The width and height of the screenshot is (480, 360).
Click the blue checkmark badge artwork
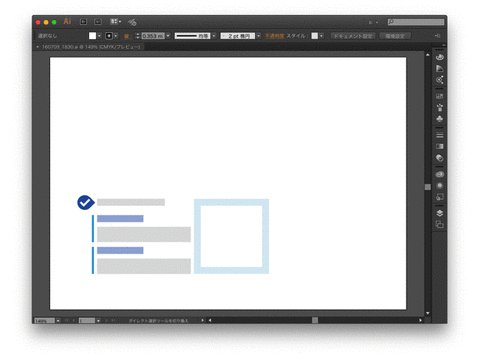click(x=86, y=202)
